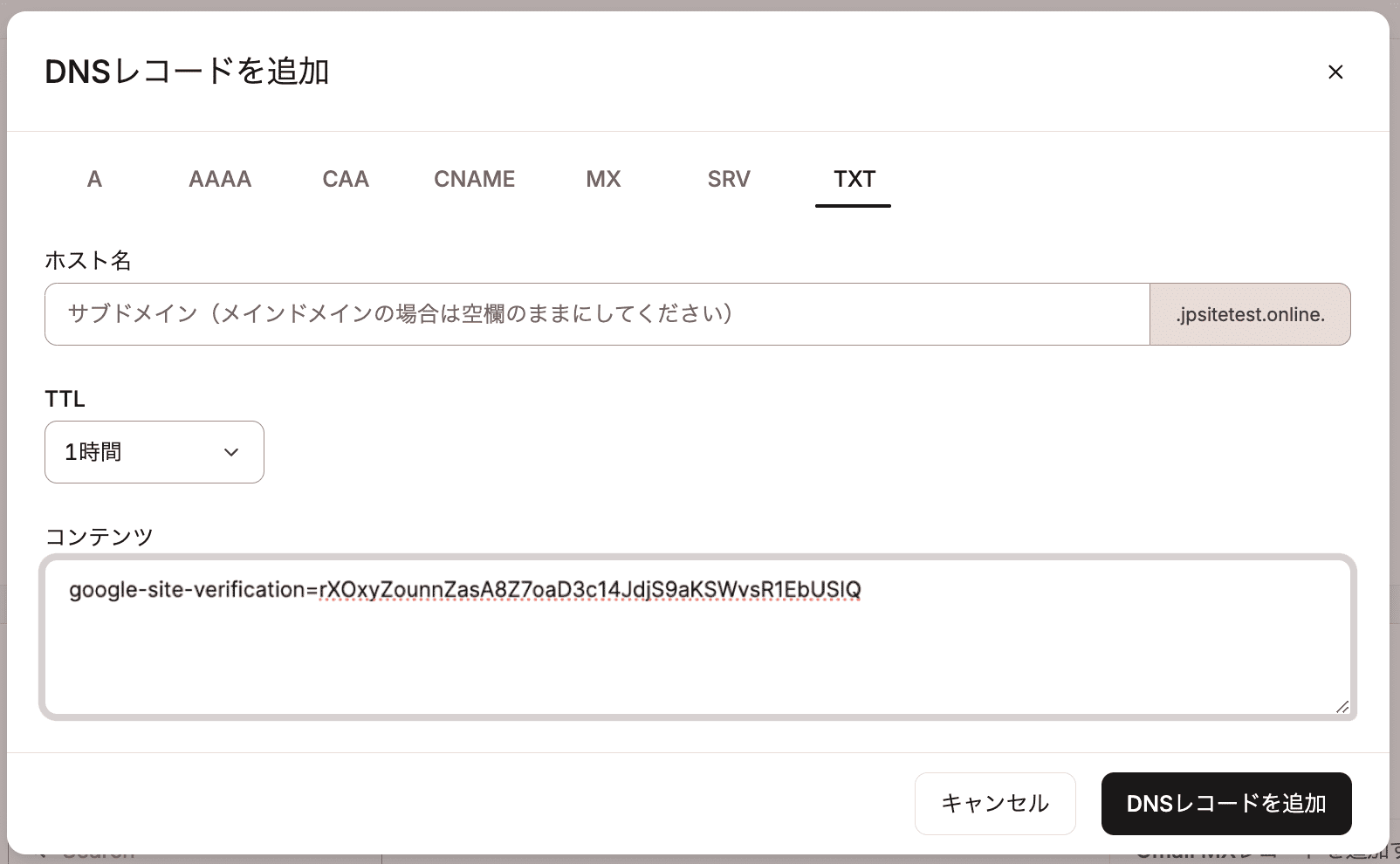Open the TTL dropdown showing 1時間
The width and height of the screenshot is (1400, 864).
tap(154, 452)
